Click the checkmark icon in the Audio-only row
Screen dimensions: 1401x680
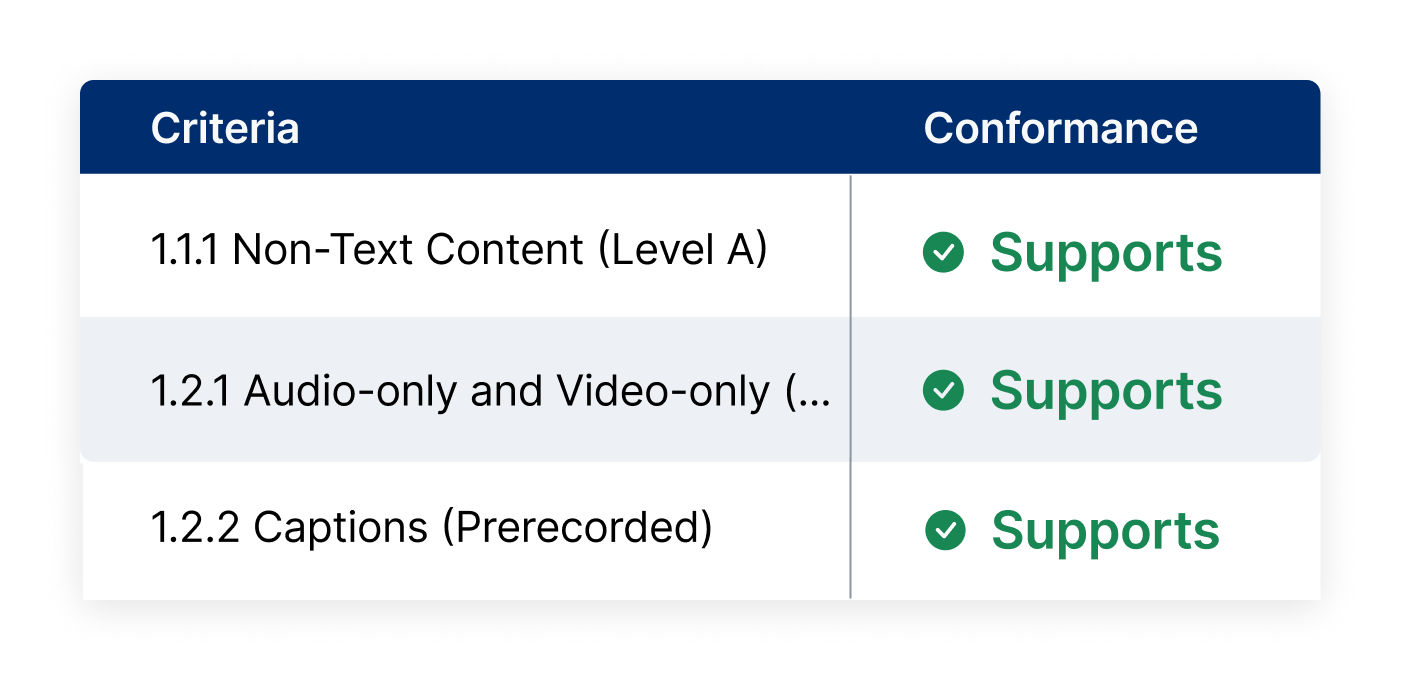click(943, 391)
